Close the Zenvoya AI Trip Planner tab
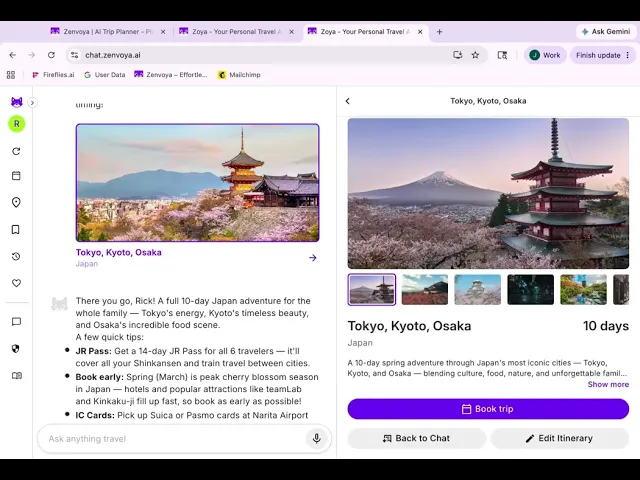The width and height of the screenshot is (640, 480). coord(163,31)
